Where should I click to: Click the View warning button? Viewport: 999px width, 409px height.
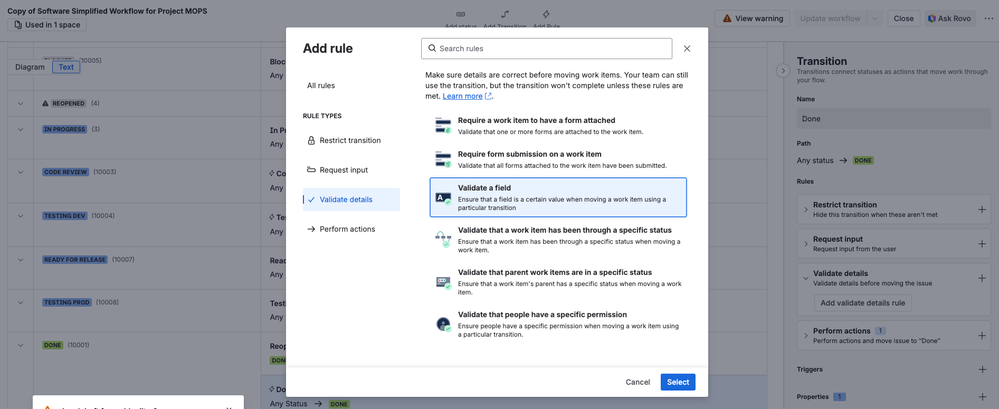click(x=752, y=18)
